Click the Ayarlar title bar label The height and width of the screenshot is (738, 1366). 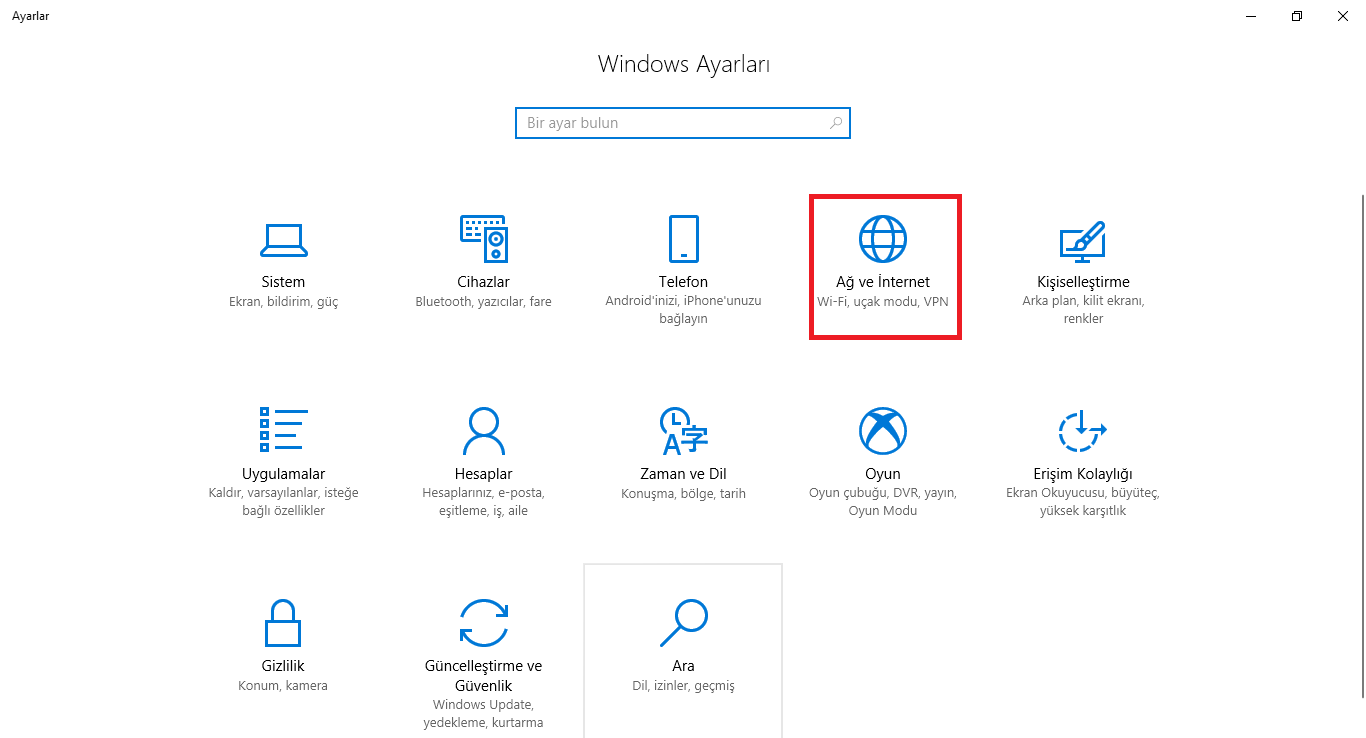(30, 16)
